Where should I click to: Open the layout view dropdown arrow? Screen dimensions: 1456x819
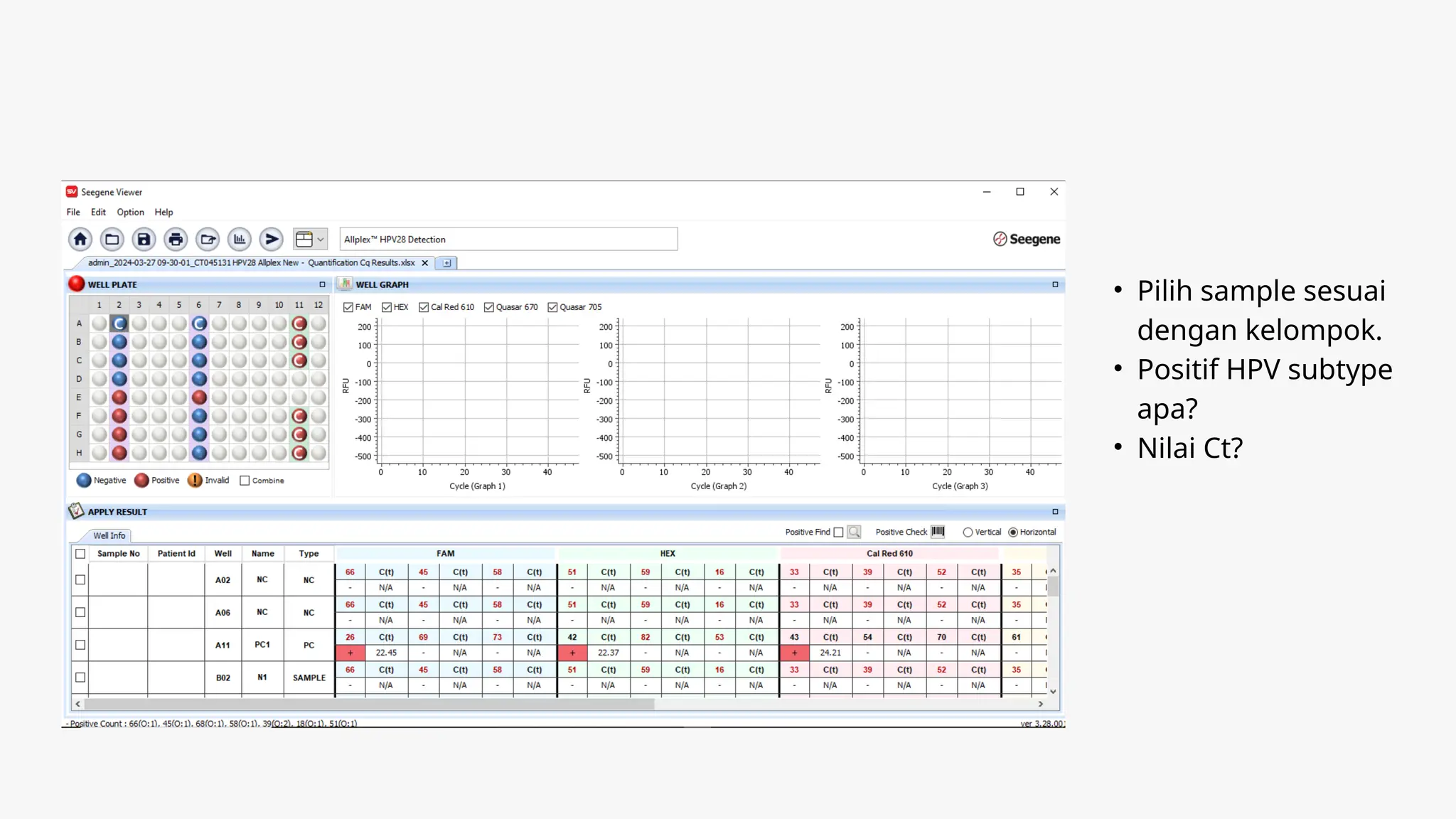click(x=321, y=240)
